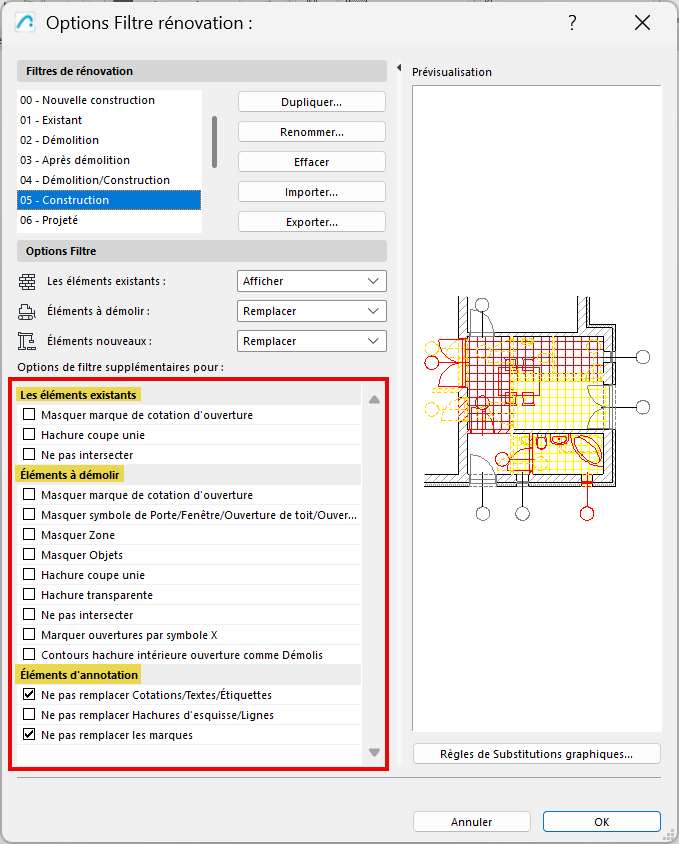The height and width of the screenshot is (844, 679).
Task: Uncheck Ne pas remplacer Cotations/Textes/Étiquettes
Action: [29, 694]
